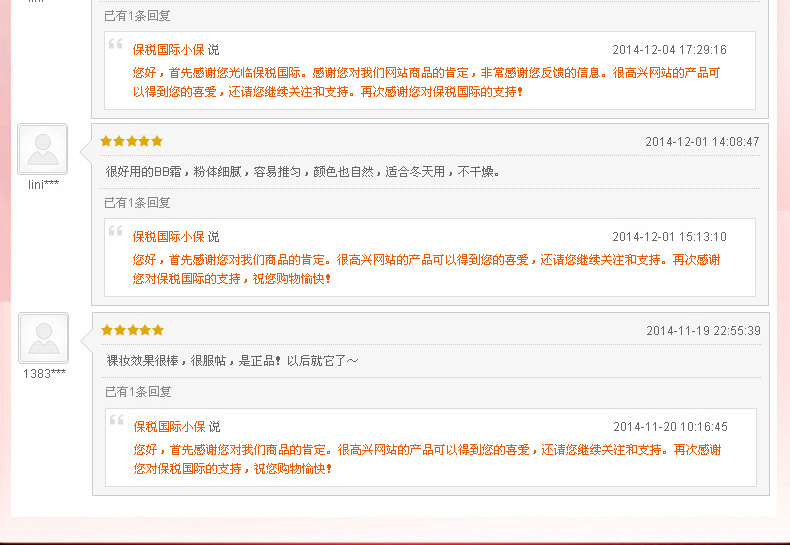Viewport: 790px width, 545px height.
Task: Click quote icon in 15:13:10 reply
Action: tap(116, 231)
